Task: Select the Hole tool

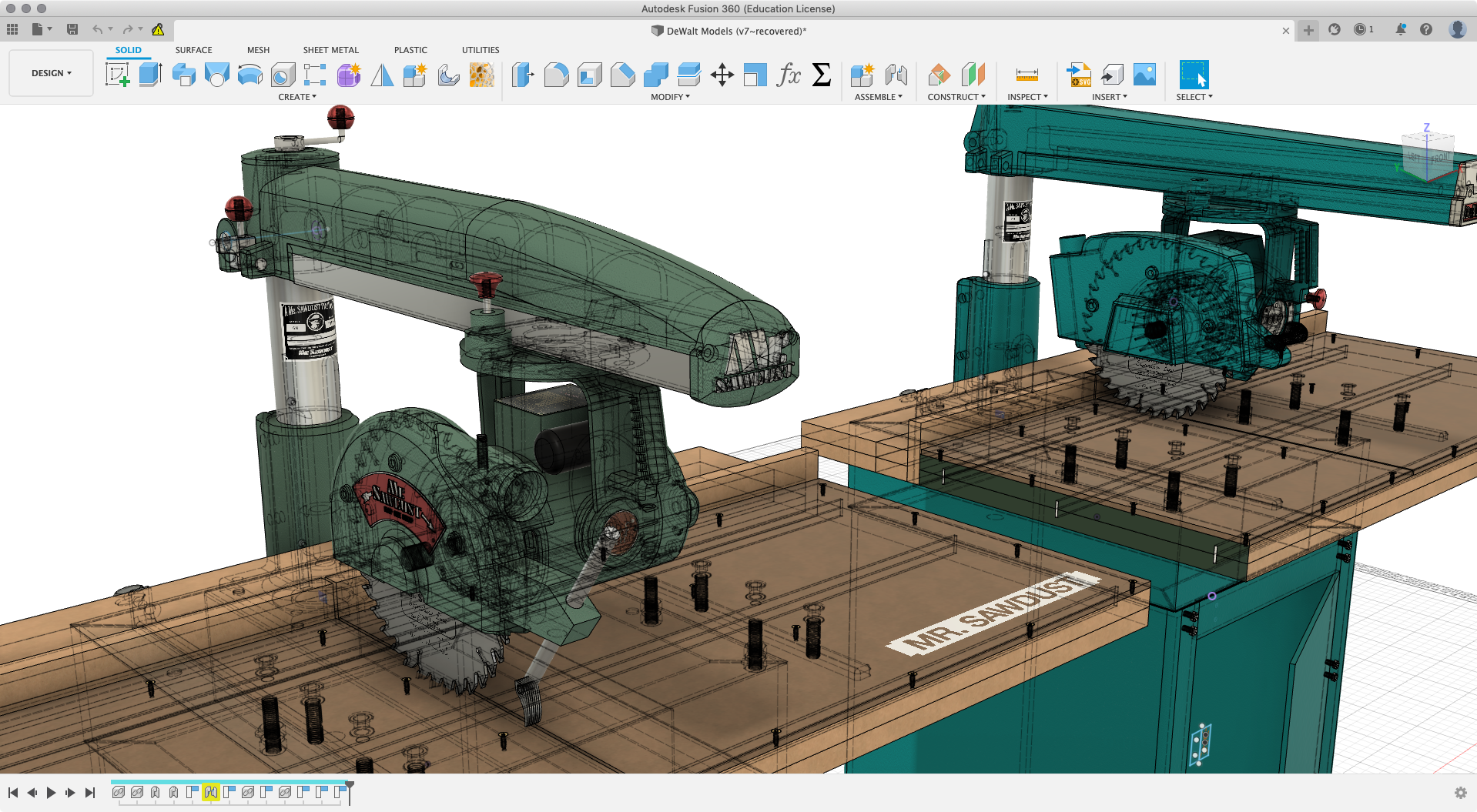Action: pyautogui.click(x=283, y=75)
